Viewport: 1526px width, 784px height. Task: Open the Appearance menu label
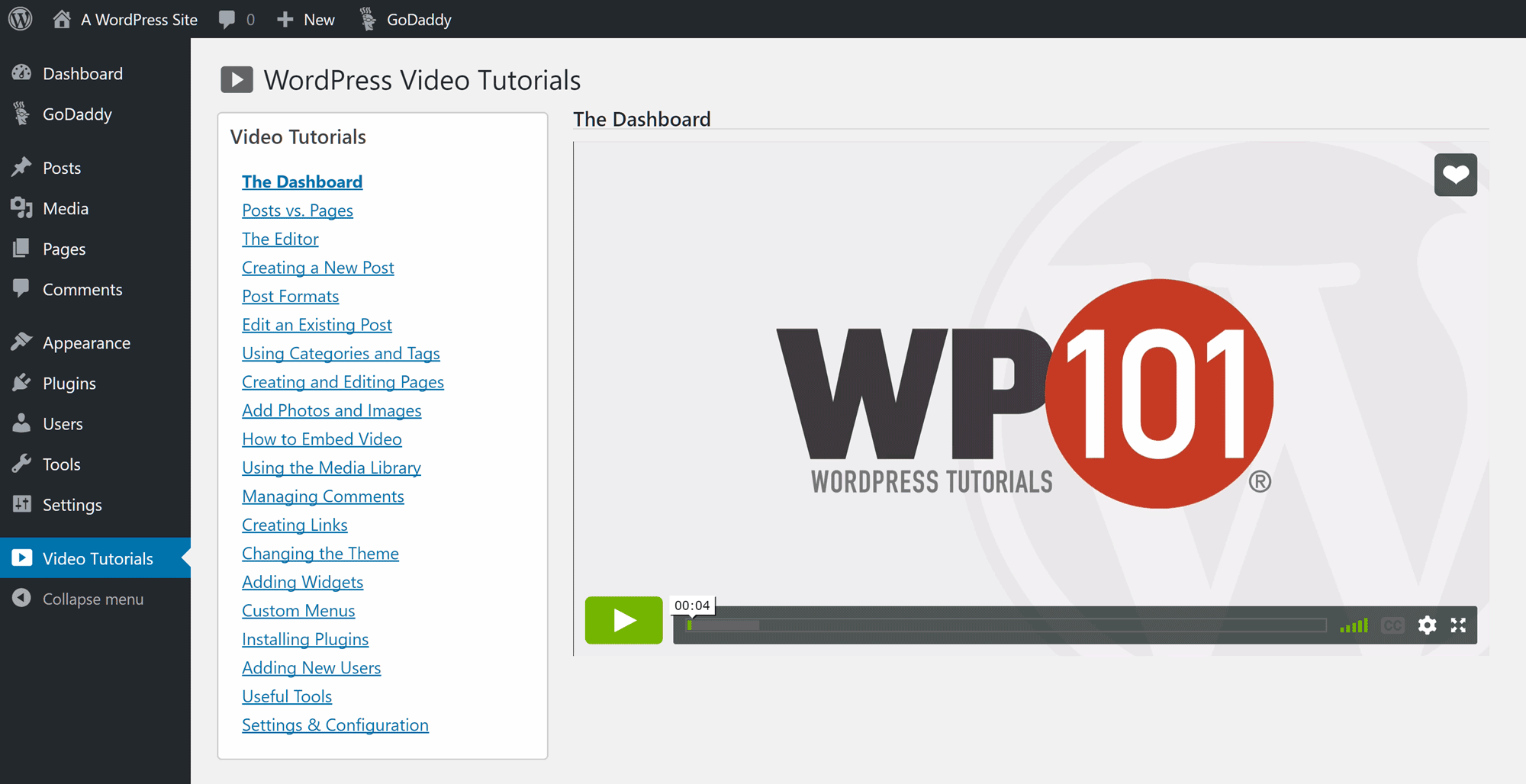click(86, 343)
